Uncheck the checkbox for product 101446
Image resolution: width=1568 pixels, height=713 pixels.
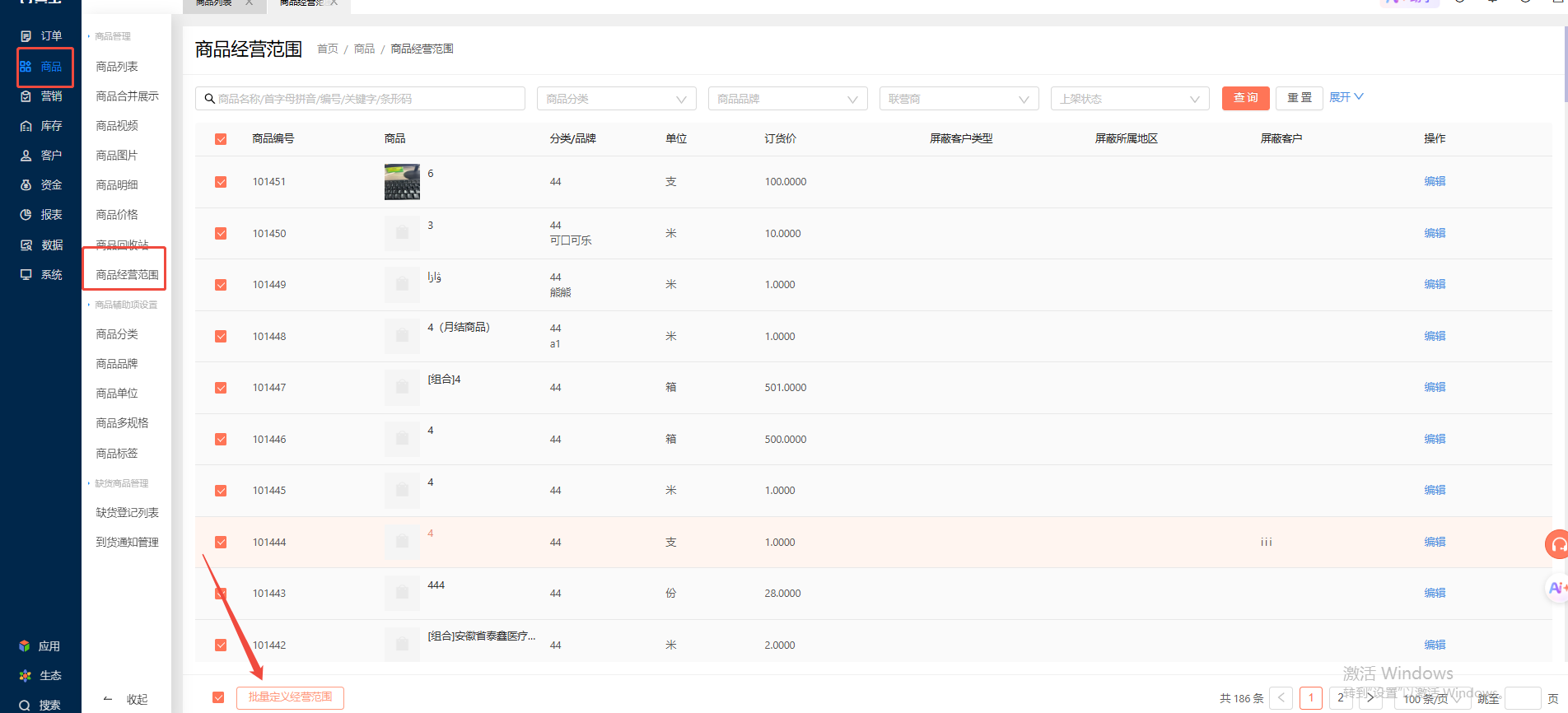pos(221,440)
